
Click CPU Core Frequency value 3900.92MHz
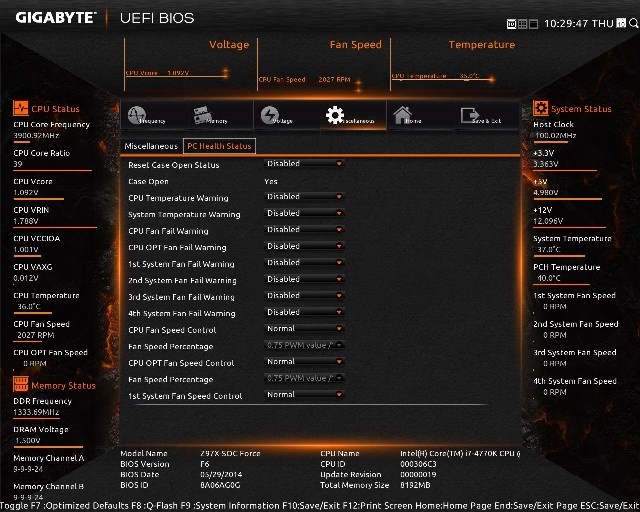click(36, 136)
